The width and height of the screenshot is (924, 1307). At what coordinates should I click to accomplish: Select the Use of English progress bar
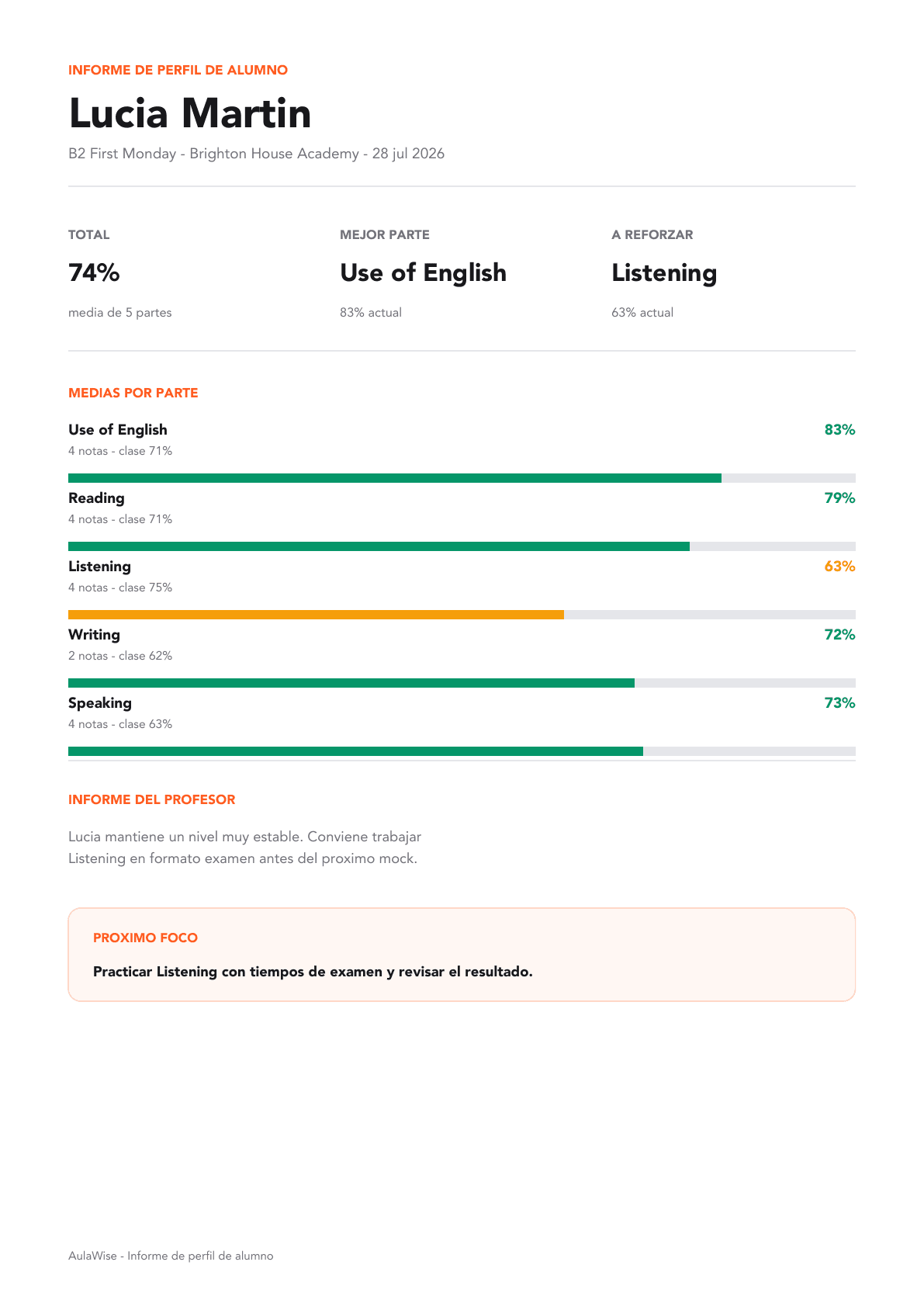(x=462, y=478)
